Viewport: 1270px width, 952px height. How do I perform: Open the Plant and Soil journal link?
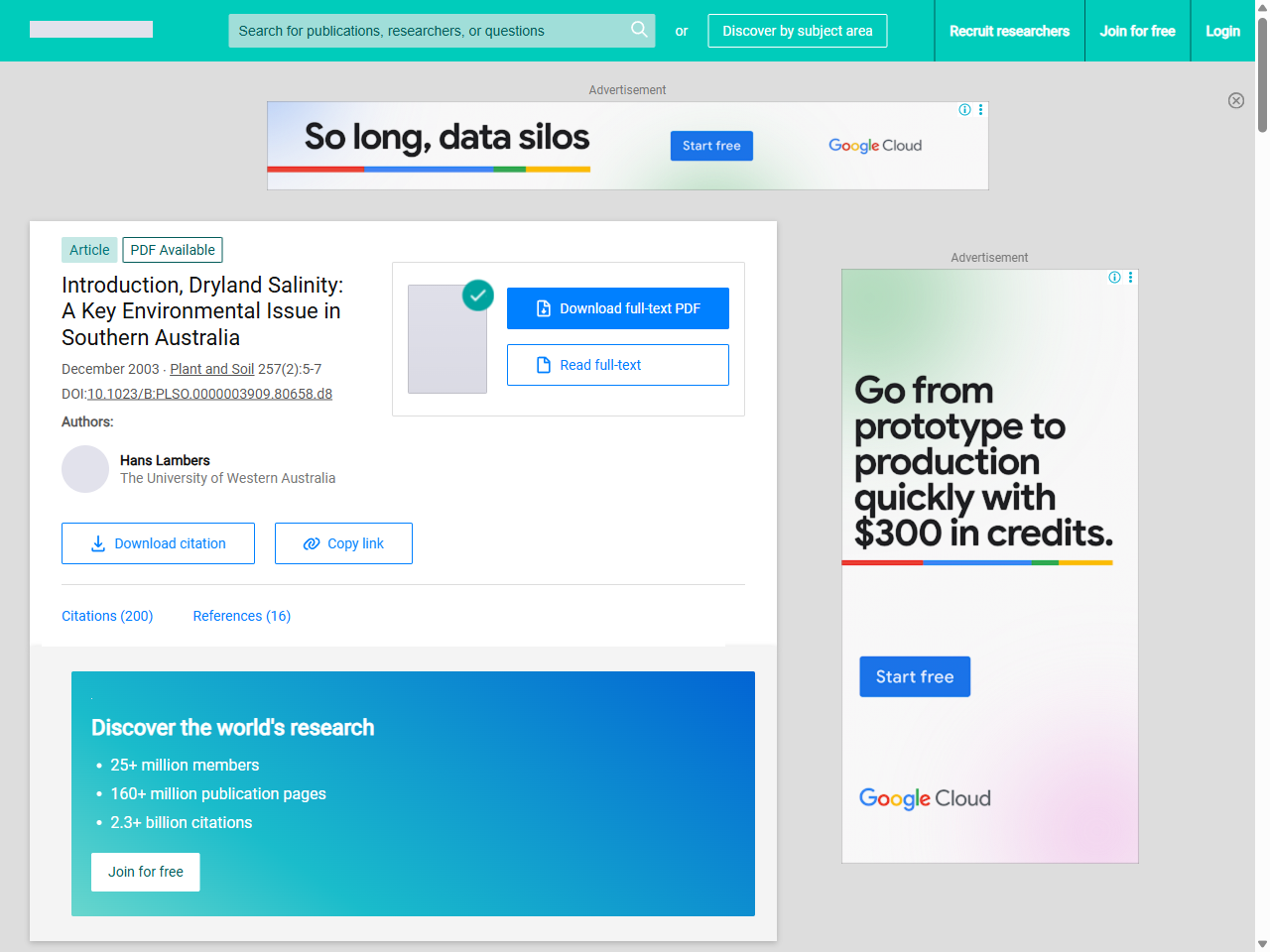pyautogui.click(x=211, y=369)
